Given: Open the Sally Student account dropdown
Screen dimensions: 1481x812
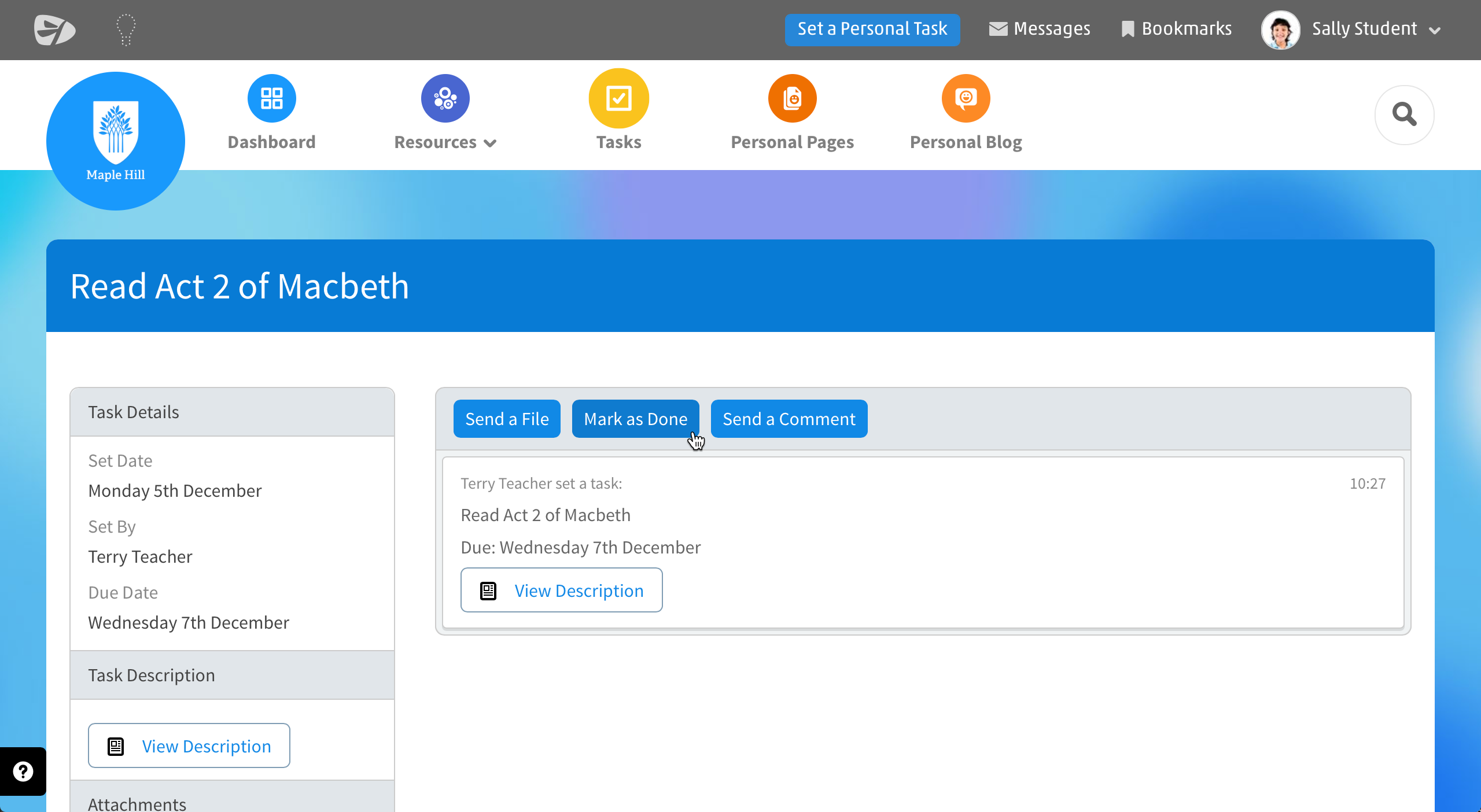Looking at the screenshot, I should click(x=1434, y=30).
